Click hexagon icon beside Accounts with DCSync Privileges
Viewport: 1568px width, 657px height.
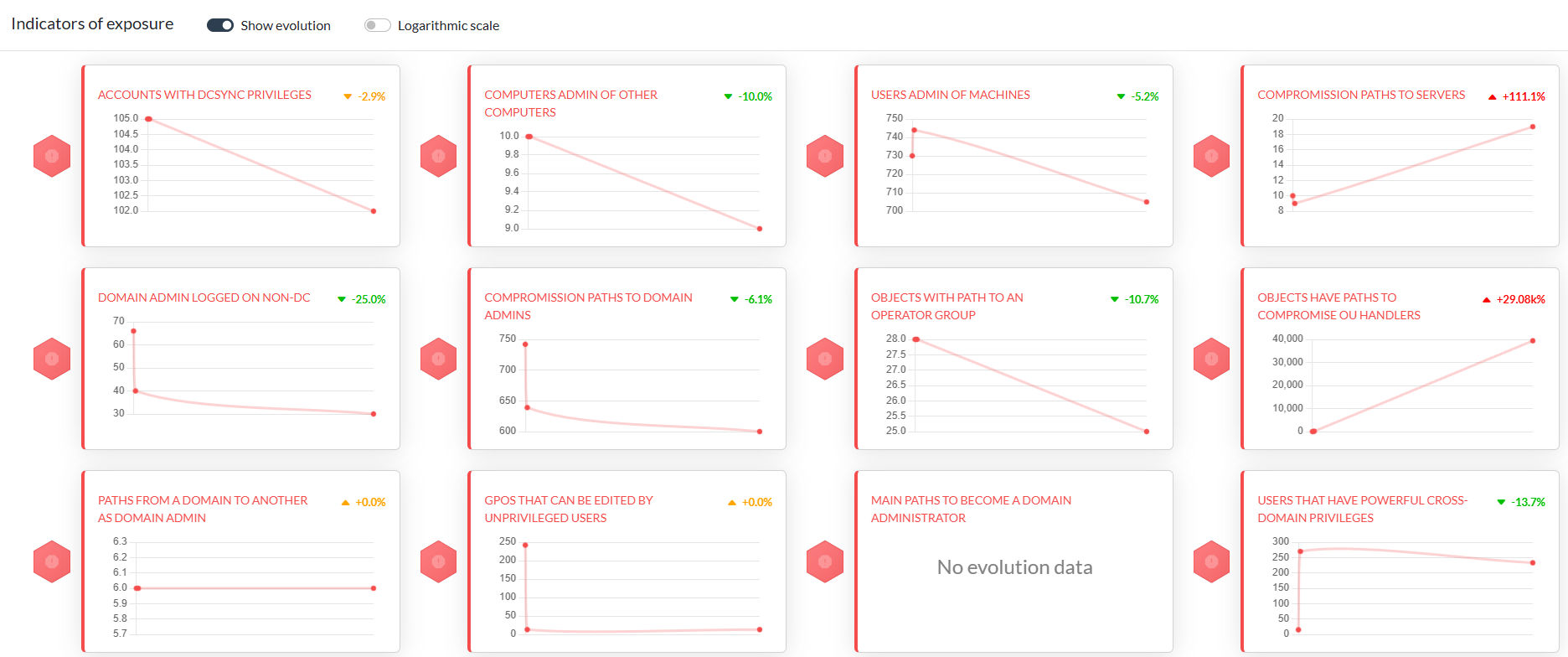click(x=52, y=156)
